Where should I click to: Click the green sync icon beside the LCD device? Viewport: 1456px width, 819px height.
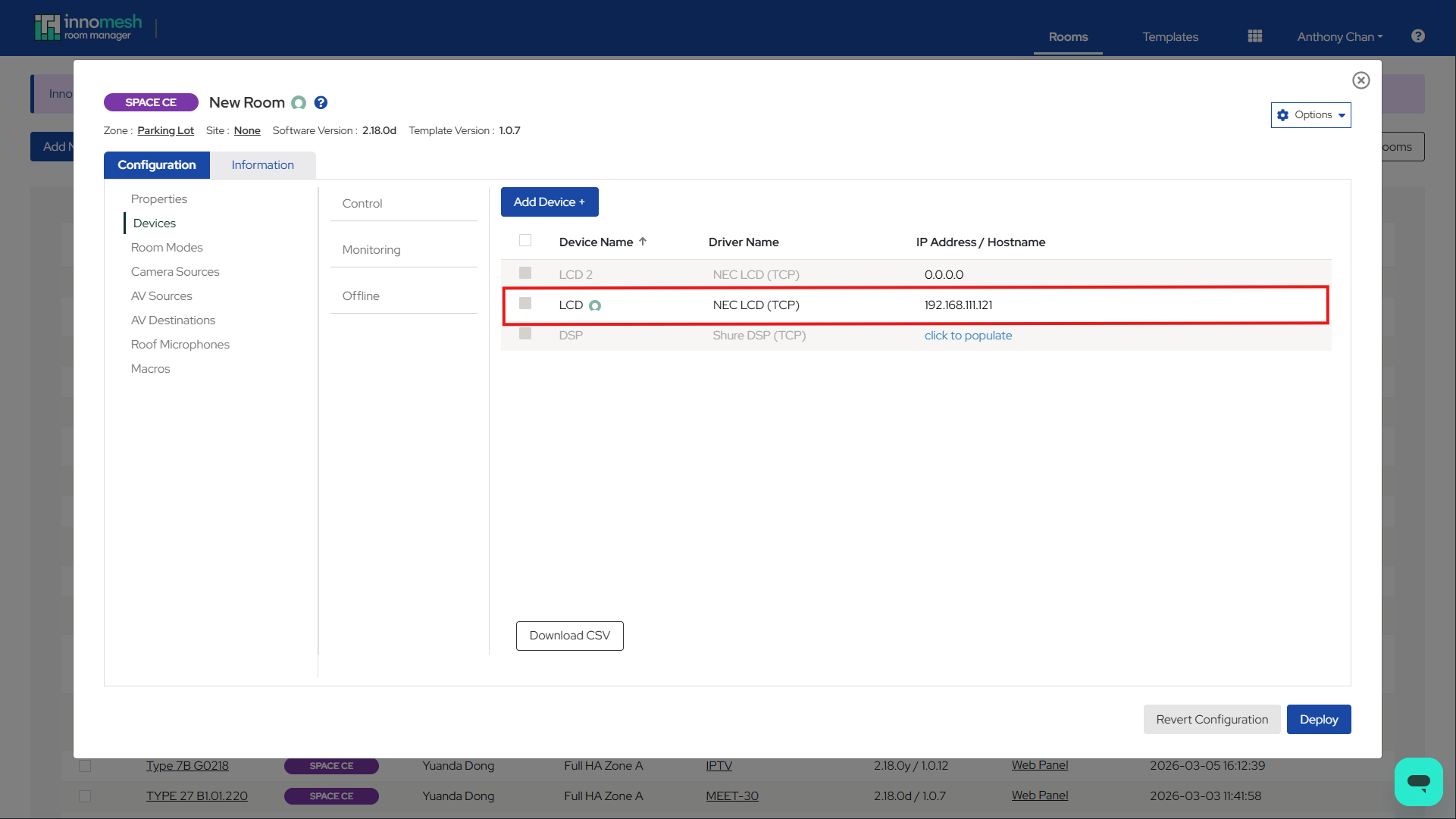tap(596, 305)
